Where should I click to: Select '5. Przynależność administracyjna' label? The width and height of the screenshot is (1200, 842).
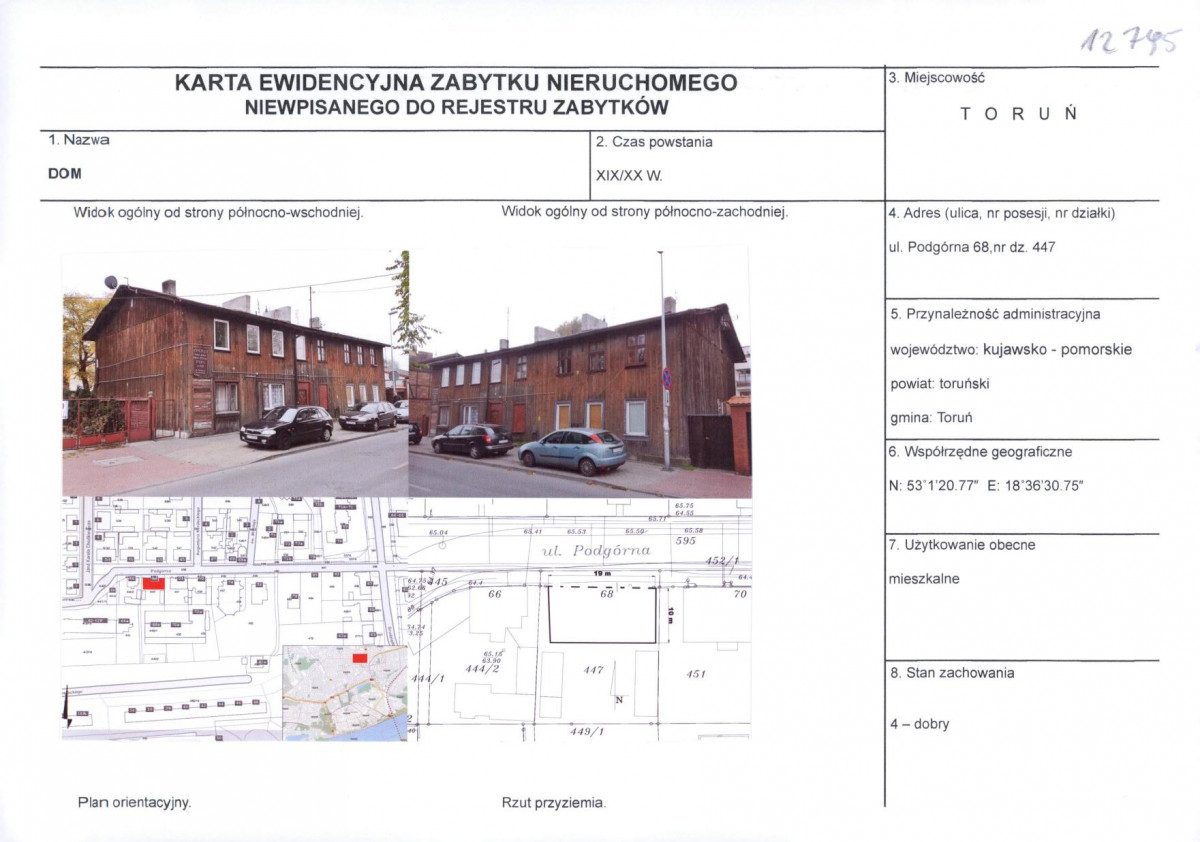(x=995, y=313)
